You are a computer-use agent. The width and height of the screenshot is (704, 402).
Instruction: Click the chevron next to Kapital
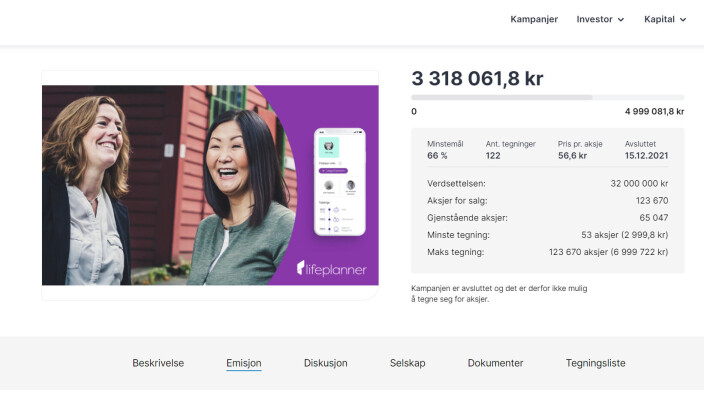click(683, 20)
